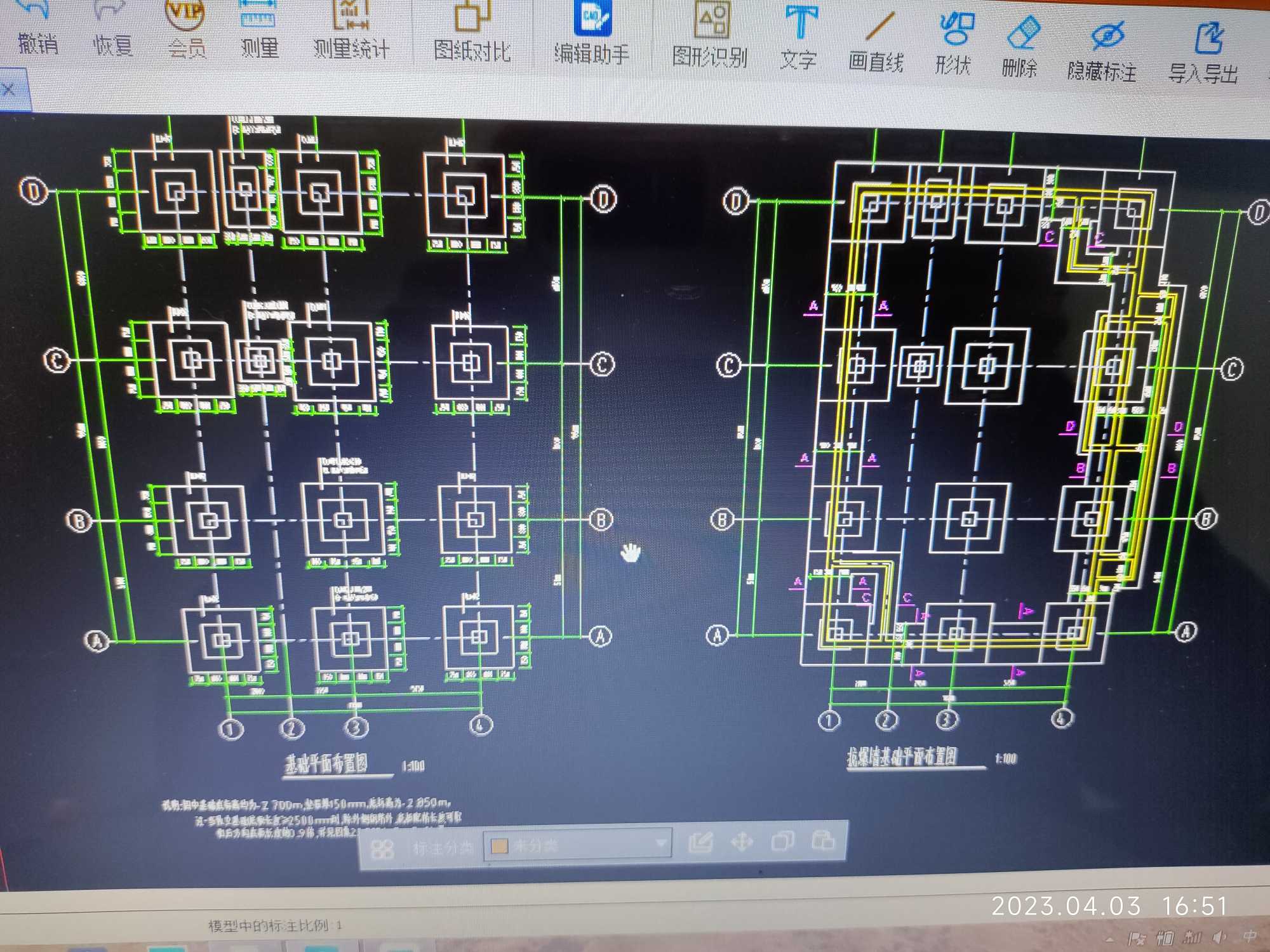This screenshot has height=952, width=1270.
Task: Click title text under the yellow-outlined plan
Action: pos(902,757)
